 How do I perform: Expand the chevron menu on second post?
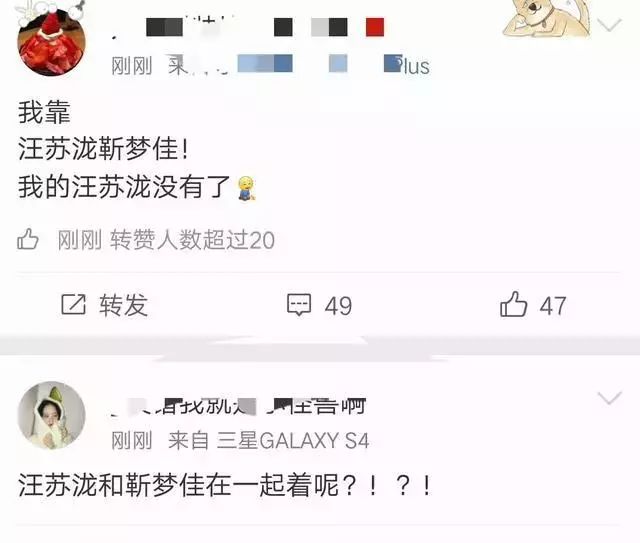(609, 398)
